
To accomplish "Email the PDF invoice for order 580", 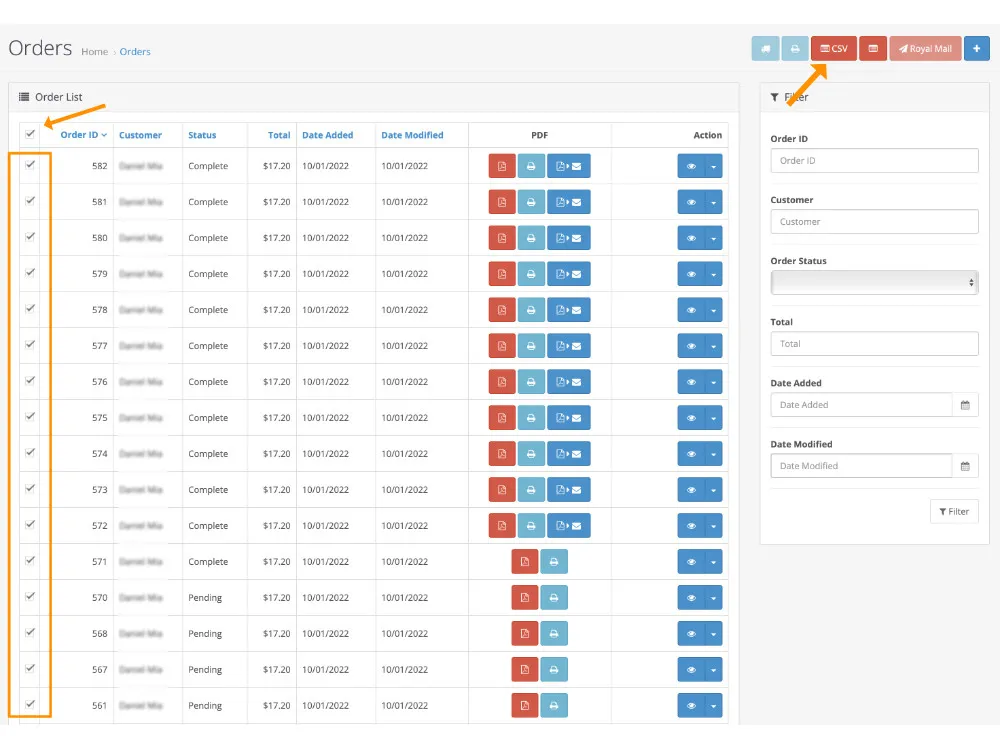I will click(569, 237).
